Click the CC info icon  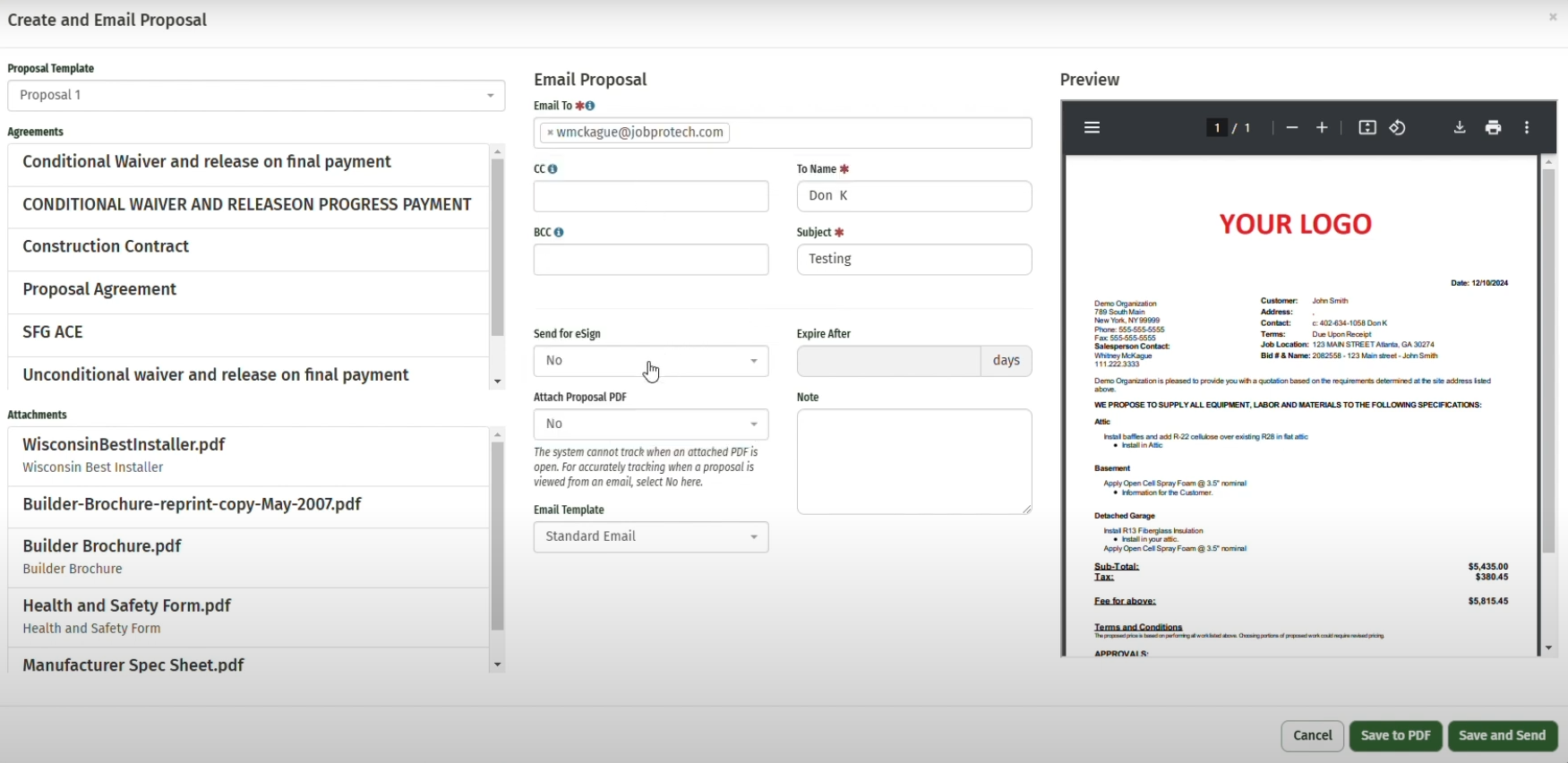tap(553, 169)
